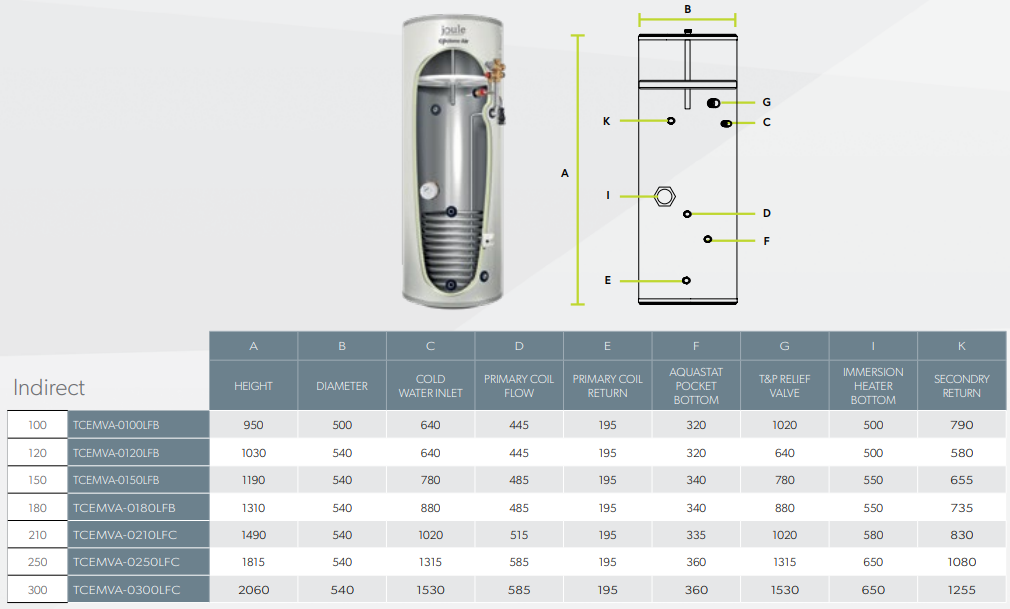
Task: Open the DIAMETER column header
Action: pyautogui.click(x=341, y=385)
